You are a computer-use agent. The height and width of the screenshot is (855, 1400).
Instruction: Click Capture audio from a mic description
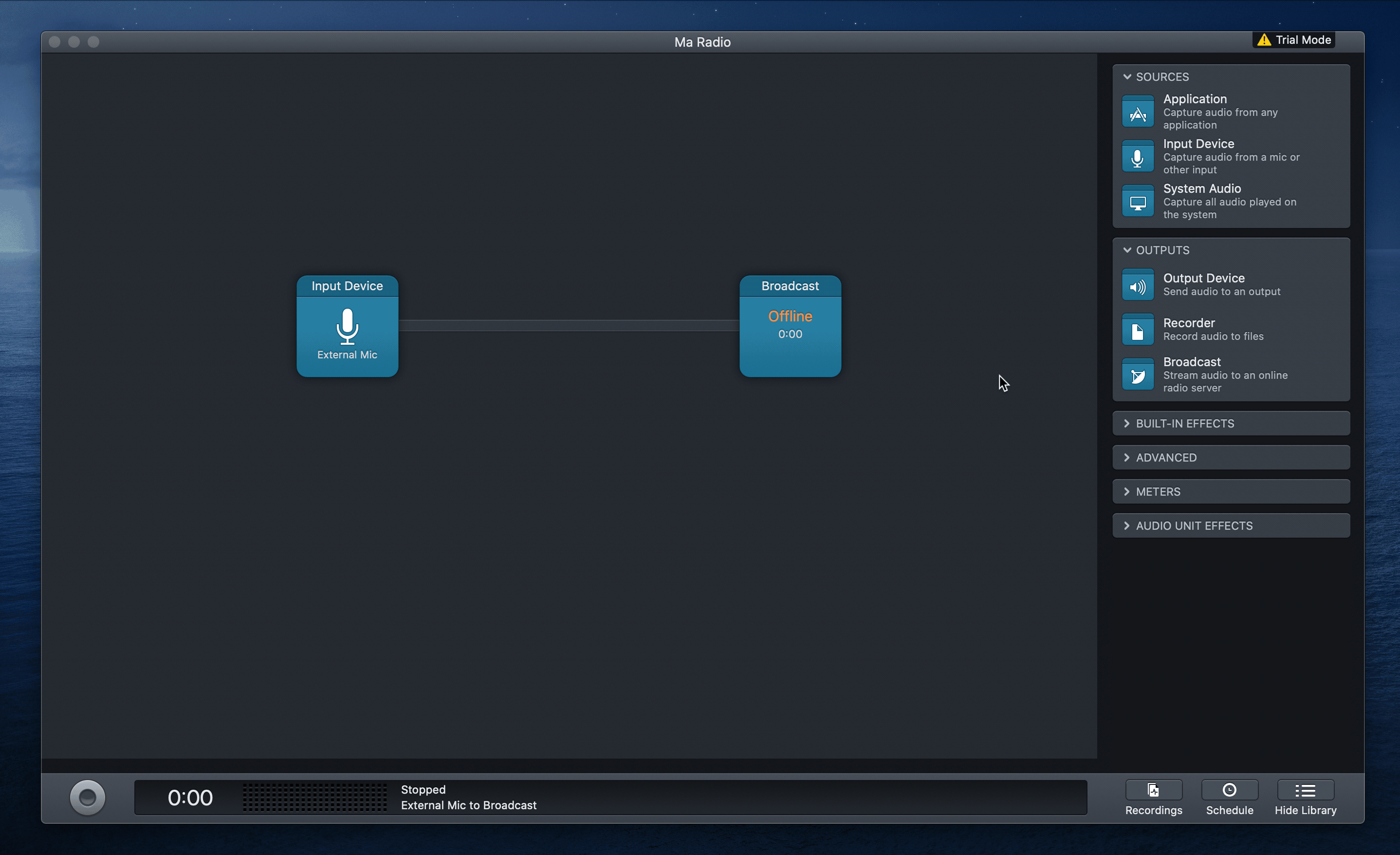[x=1231, y=164]
